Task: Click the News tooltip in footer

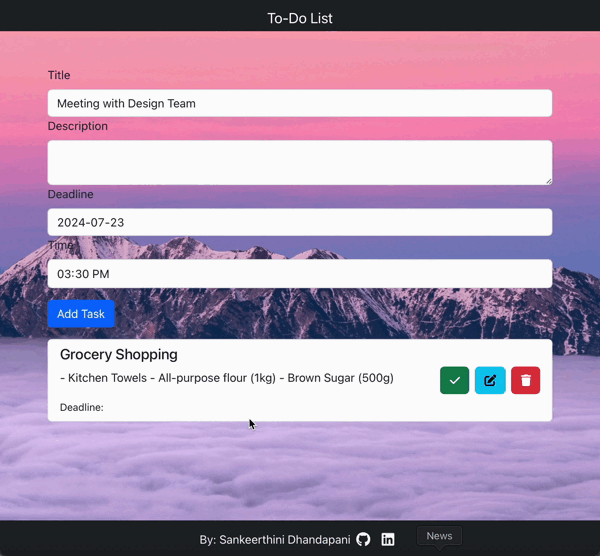Action: (x=439, y=536)
